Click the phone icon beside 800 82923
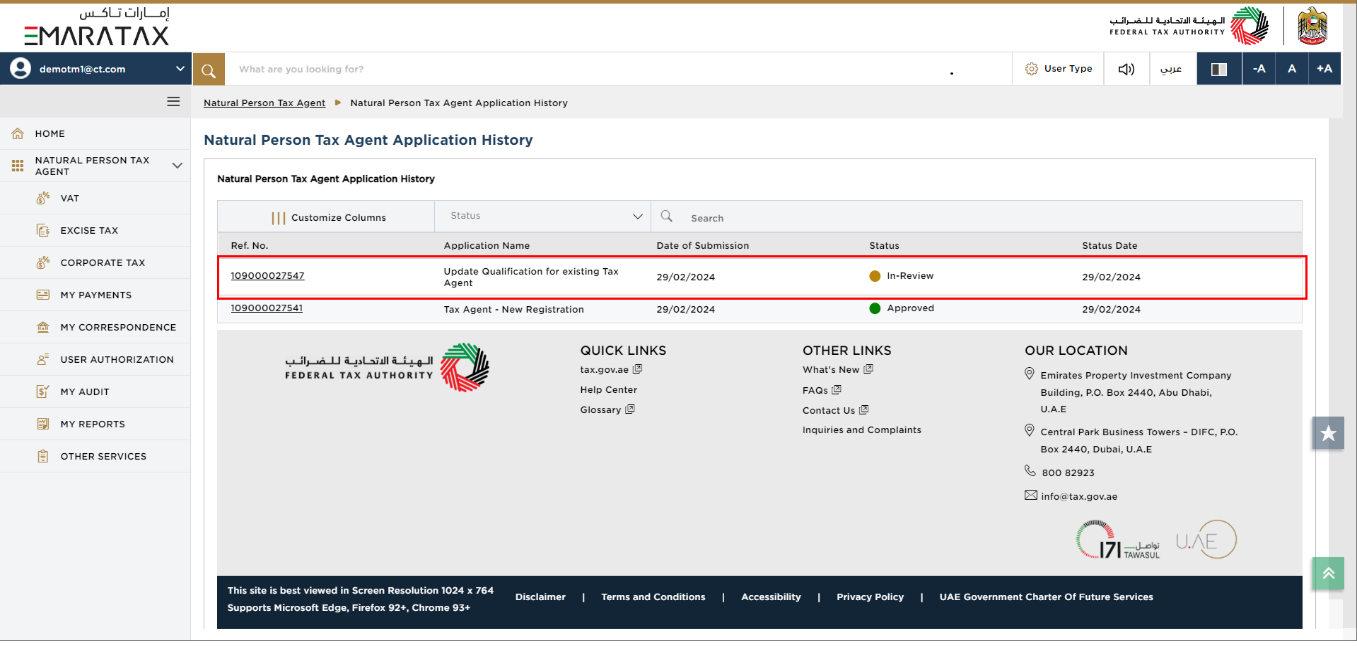This screenshot has height=648, width=1357. coord(1030,471)
